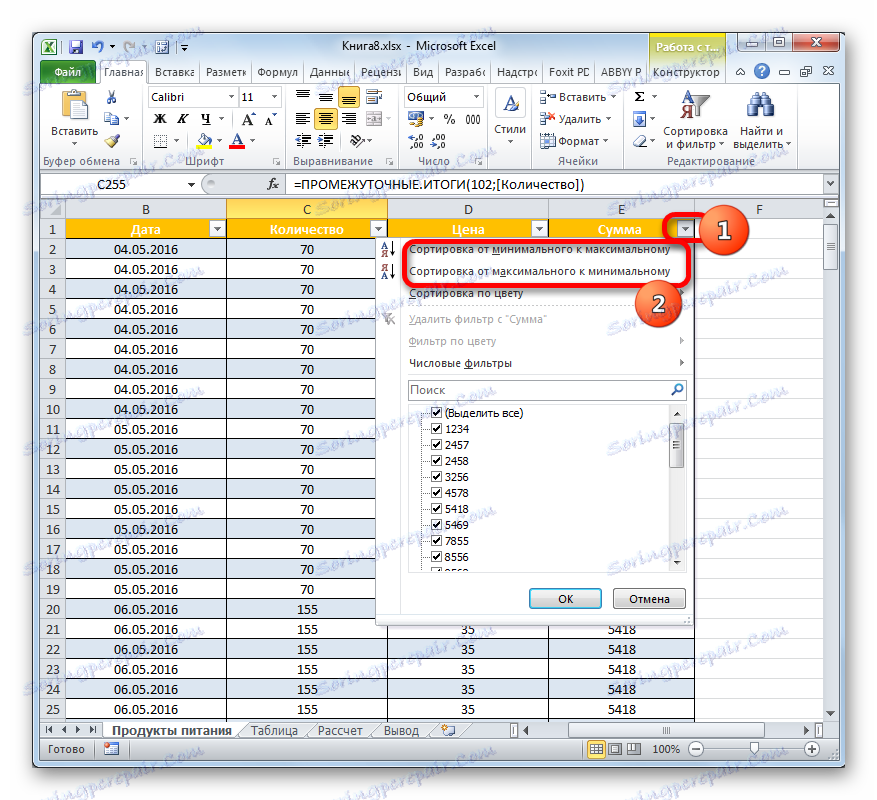Uncheck the 1234 value in the filter list
Viewport: 877px width, 800px height.
[x=437, y=428]
